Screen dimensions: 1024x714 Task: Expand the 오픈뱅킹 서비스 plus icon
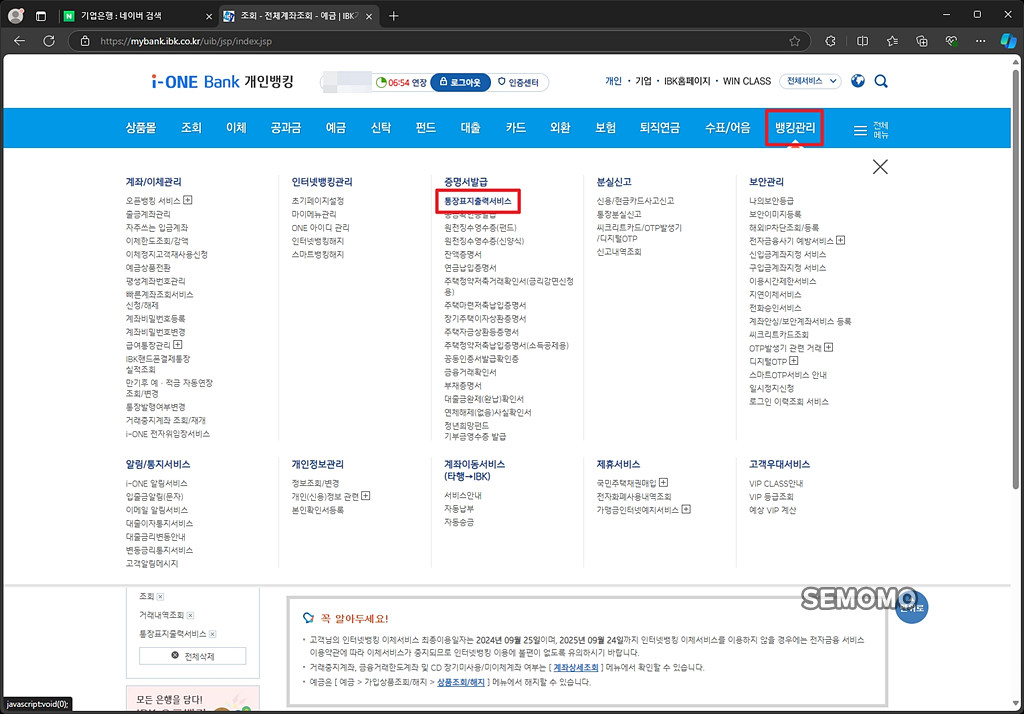click(x=187, y=200)
